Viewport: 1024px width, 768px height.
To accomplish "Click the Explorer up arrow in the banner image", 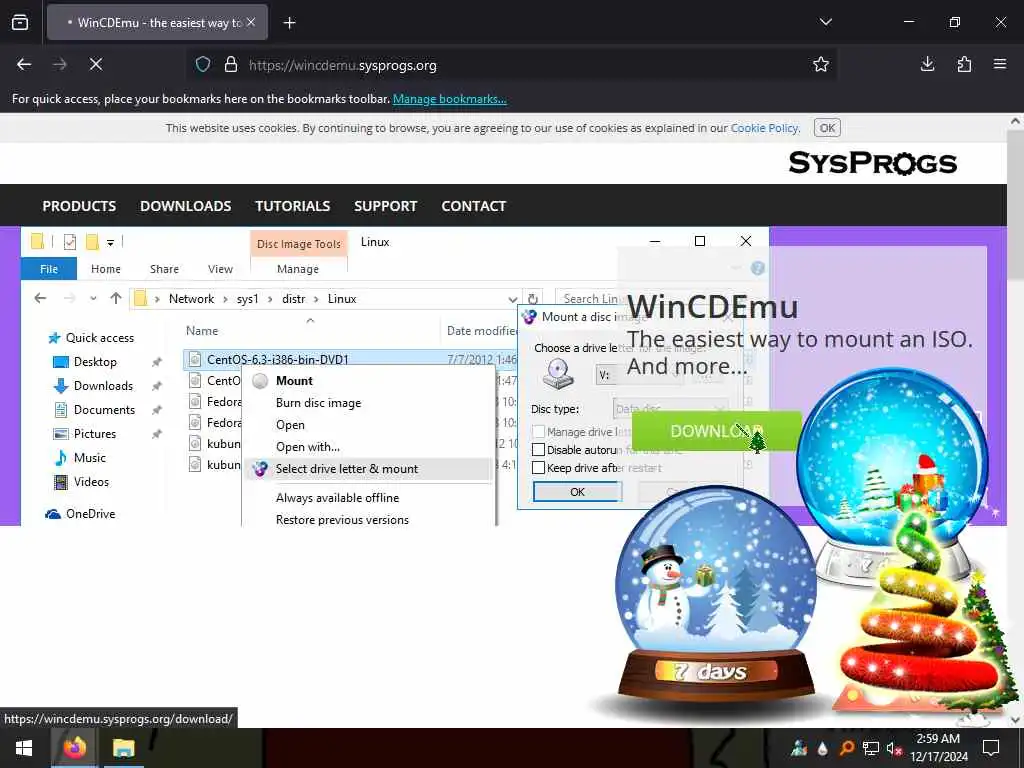I will click(x=116, y=298).
